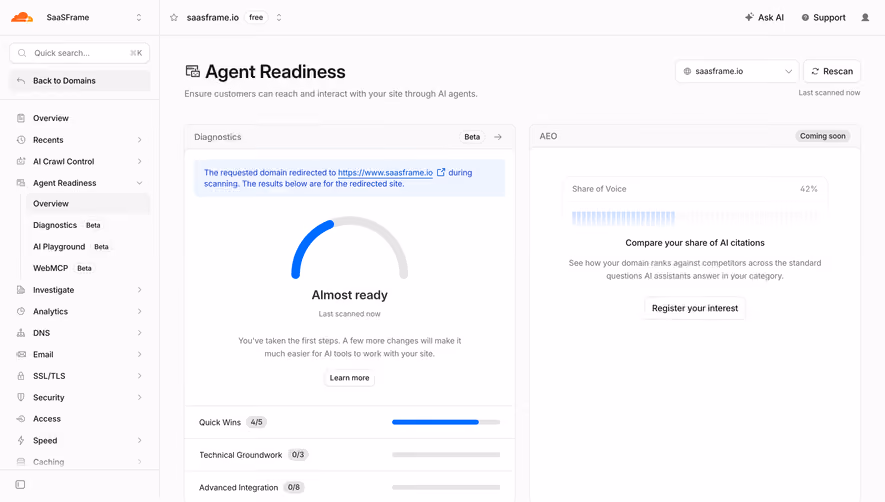Click the Overview sidebar icon
Viewport: 885px width, 502px height.
(21, 118)
